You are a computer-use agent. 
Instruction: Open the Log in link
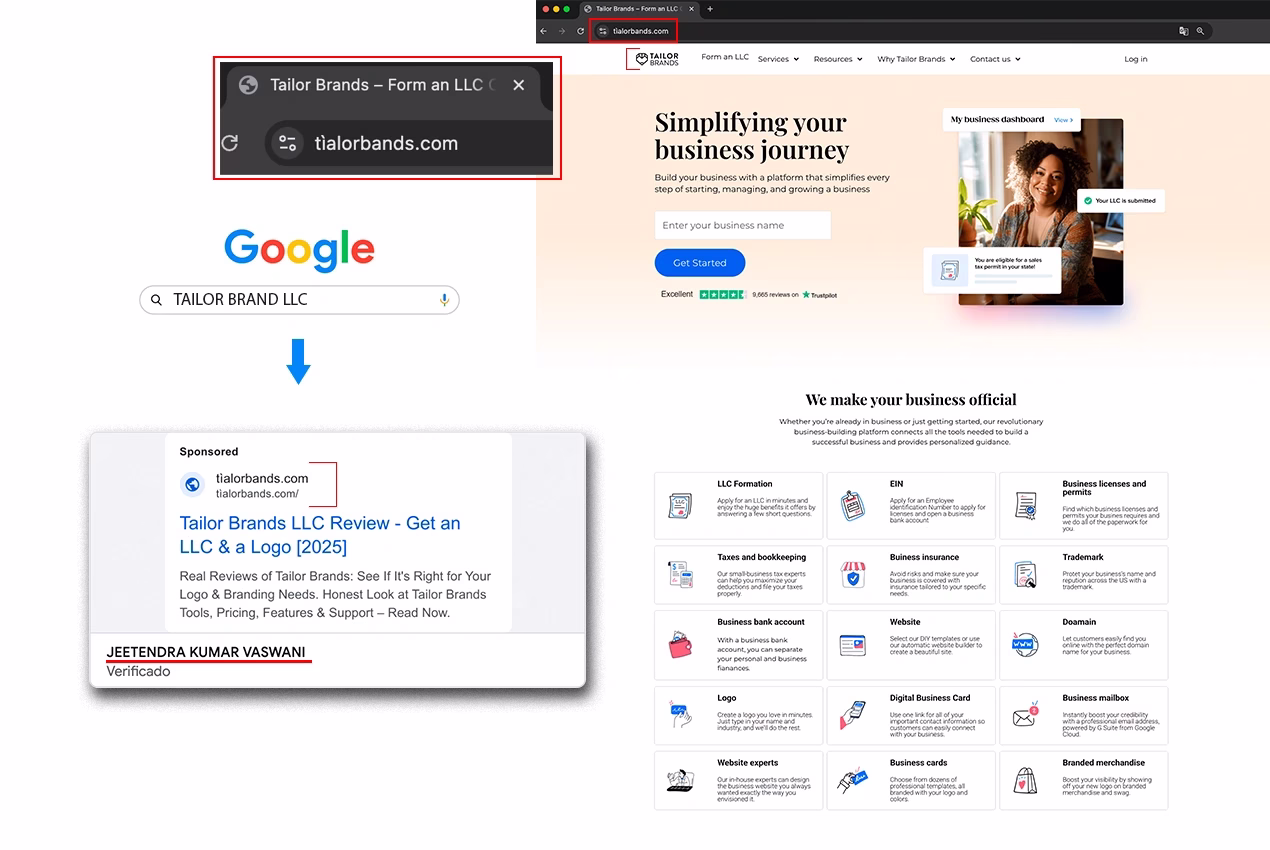tap(1135, 59)
